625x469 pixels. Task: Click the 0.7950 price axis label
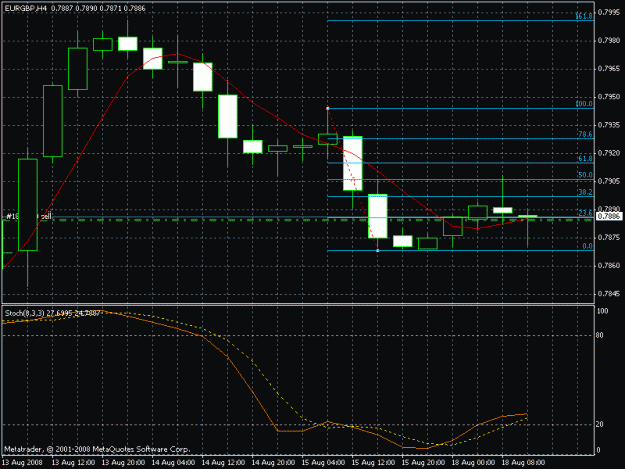[609, 97]
